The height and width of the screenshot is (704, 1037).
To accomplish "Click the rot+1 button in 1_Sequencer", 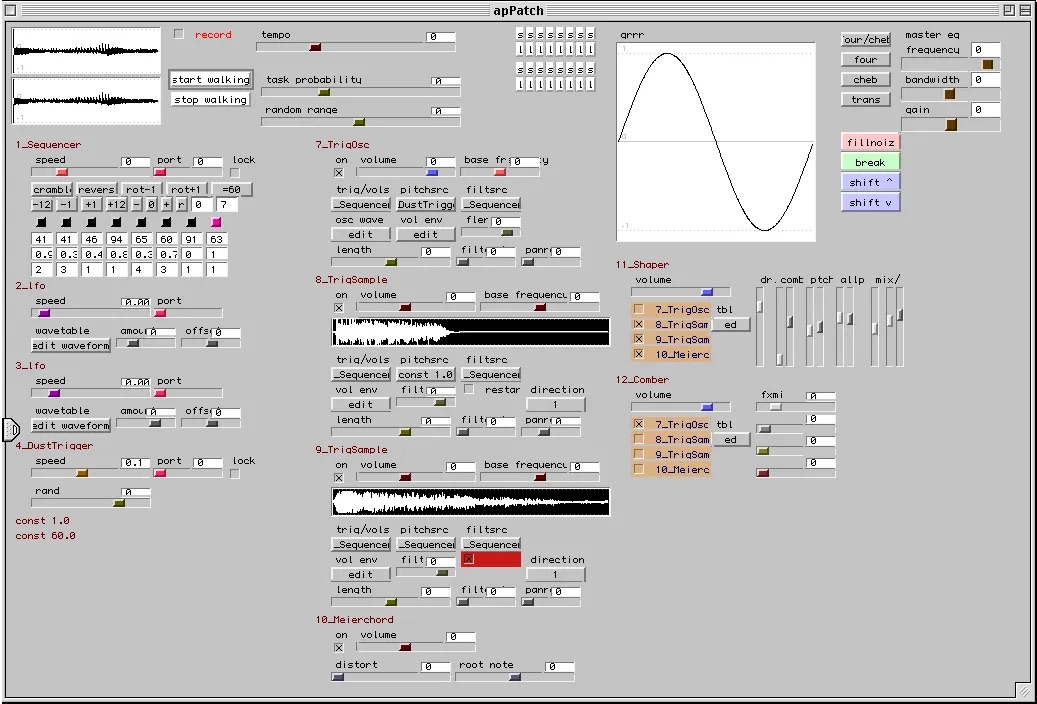I will pyautogui.click(x=186, y=189).
